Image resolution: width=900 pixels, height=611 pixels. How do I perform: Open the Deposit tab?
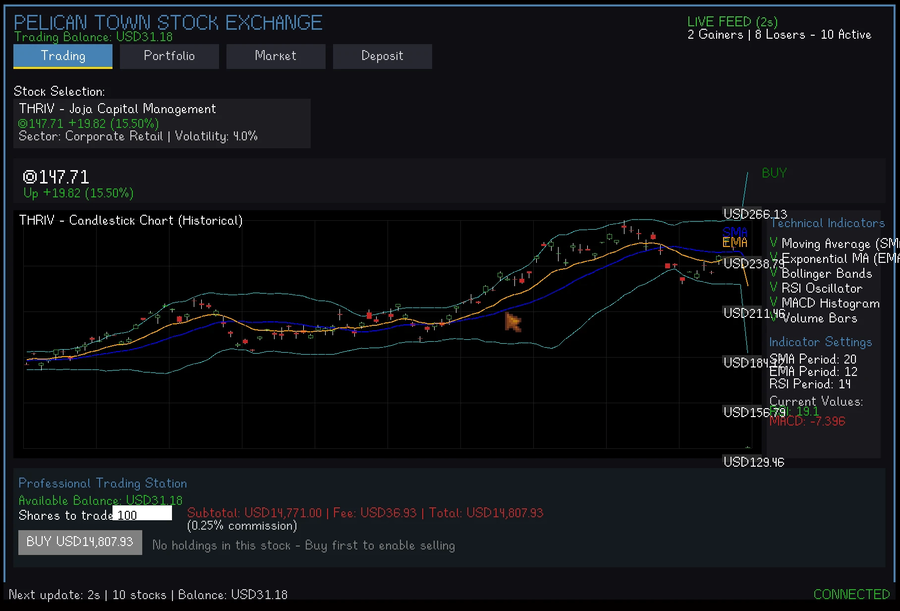[382, 56]
